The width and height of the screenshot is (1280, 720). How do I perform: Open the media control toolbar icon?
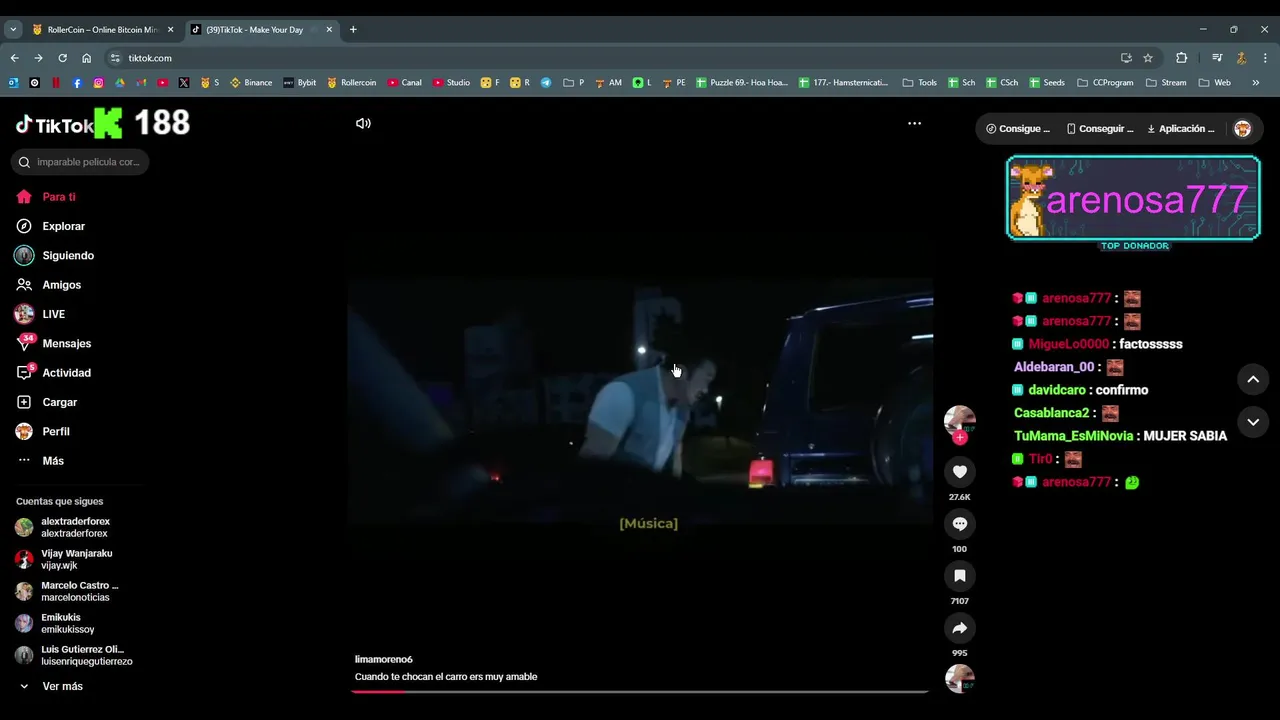(x=1217, y=58)
